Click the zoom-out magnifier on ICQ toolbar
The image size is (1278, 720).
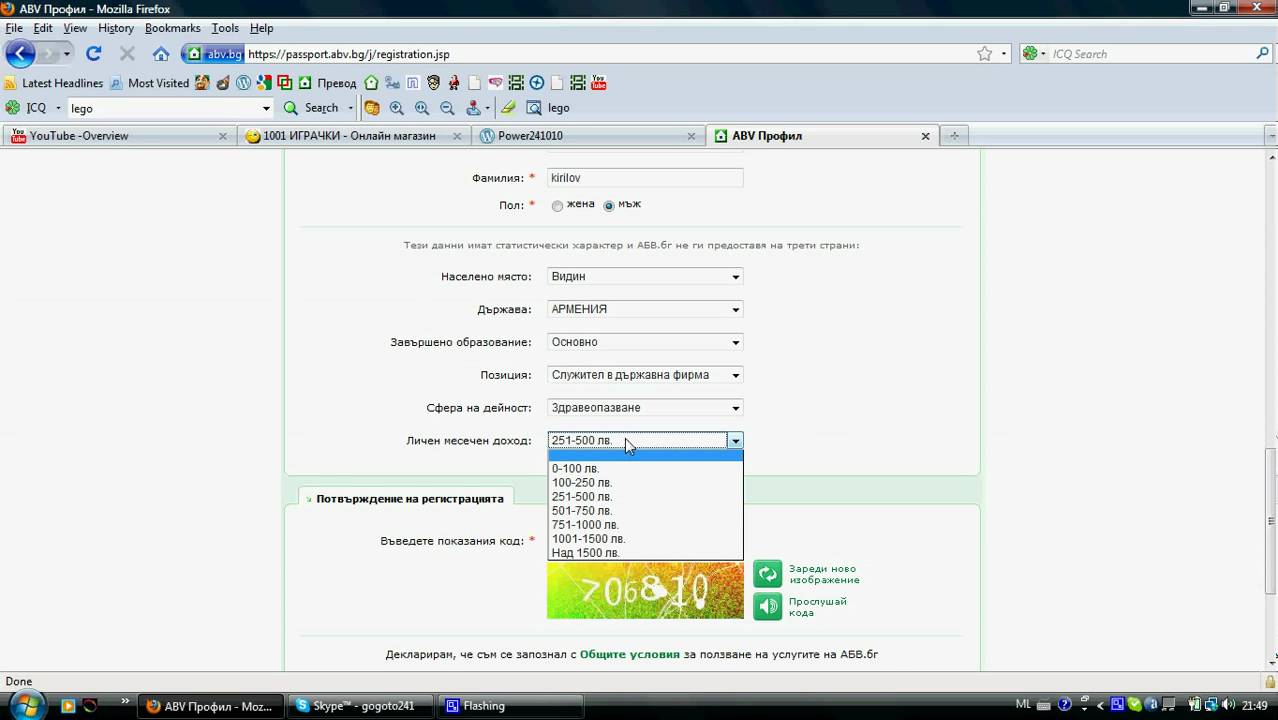(447, 108)
